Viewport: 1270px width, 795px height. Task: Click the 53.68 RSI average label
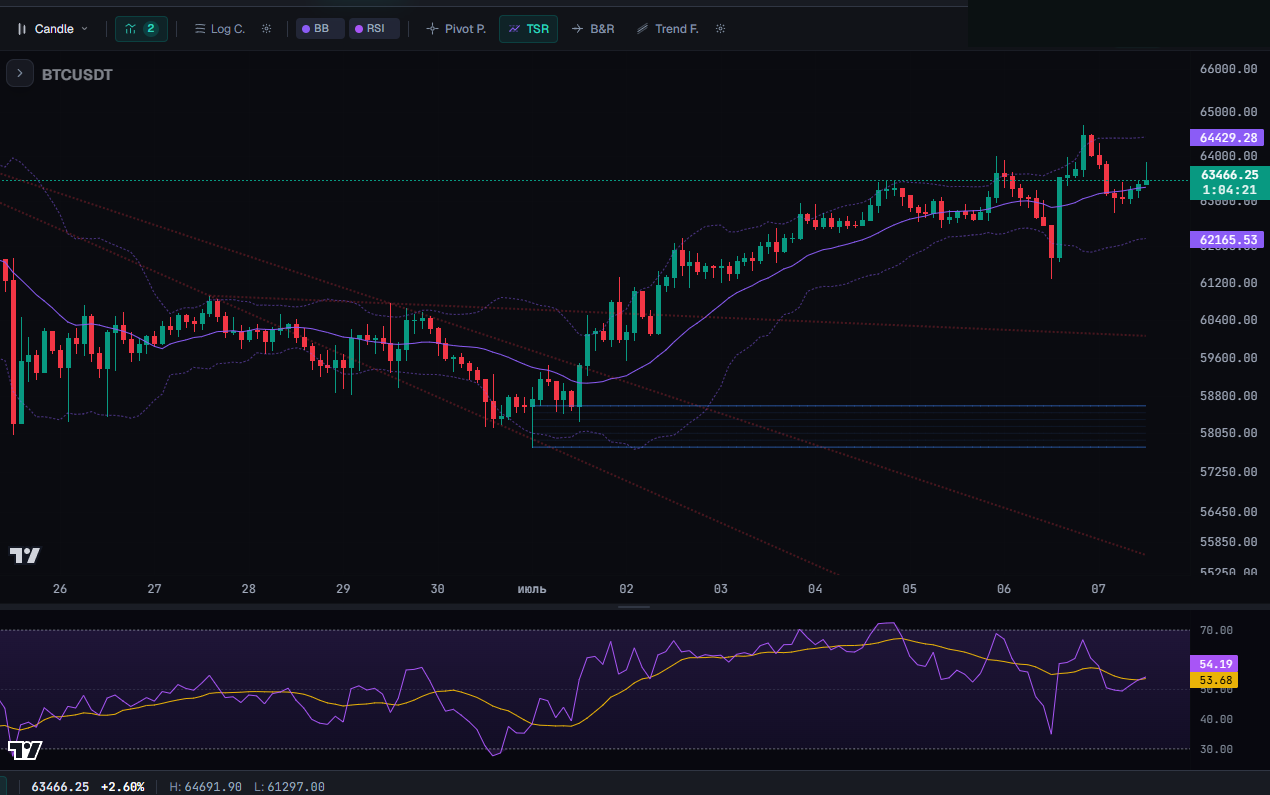[x=1215, y=680]
